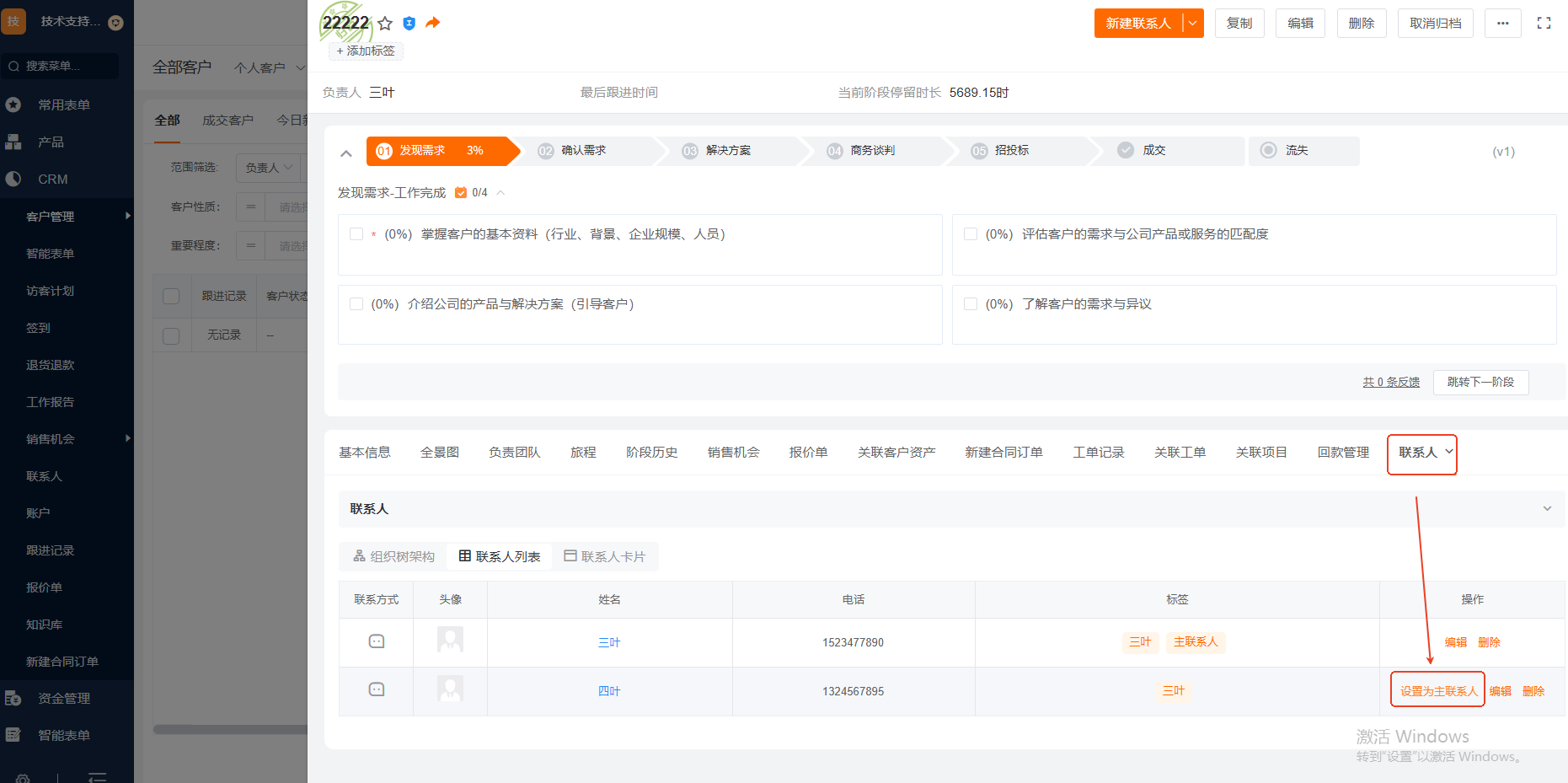Click 设置为主联系人 for 四叶

point(1437,691)
